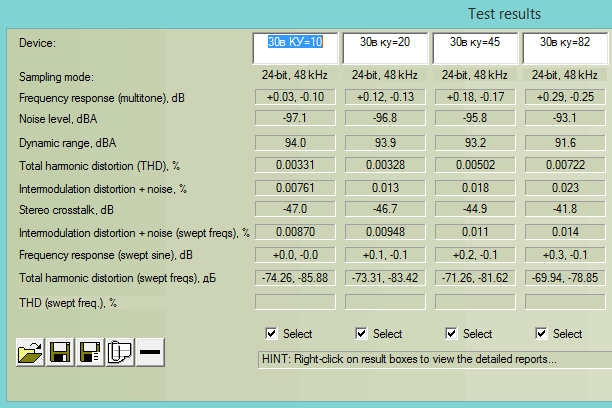Click the 'Sampling mode:' label

click(x=57, y=77)
